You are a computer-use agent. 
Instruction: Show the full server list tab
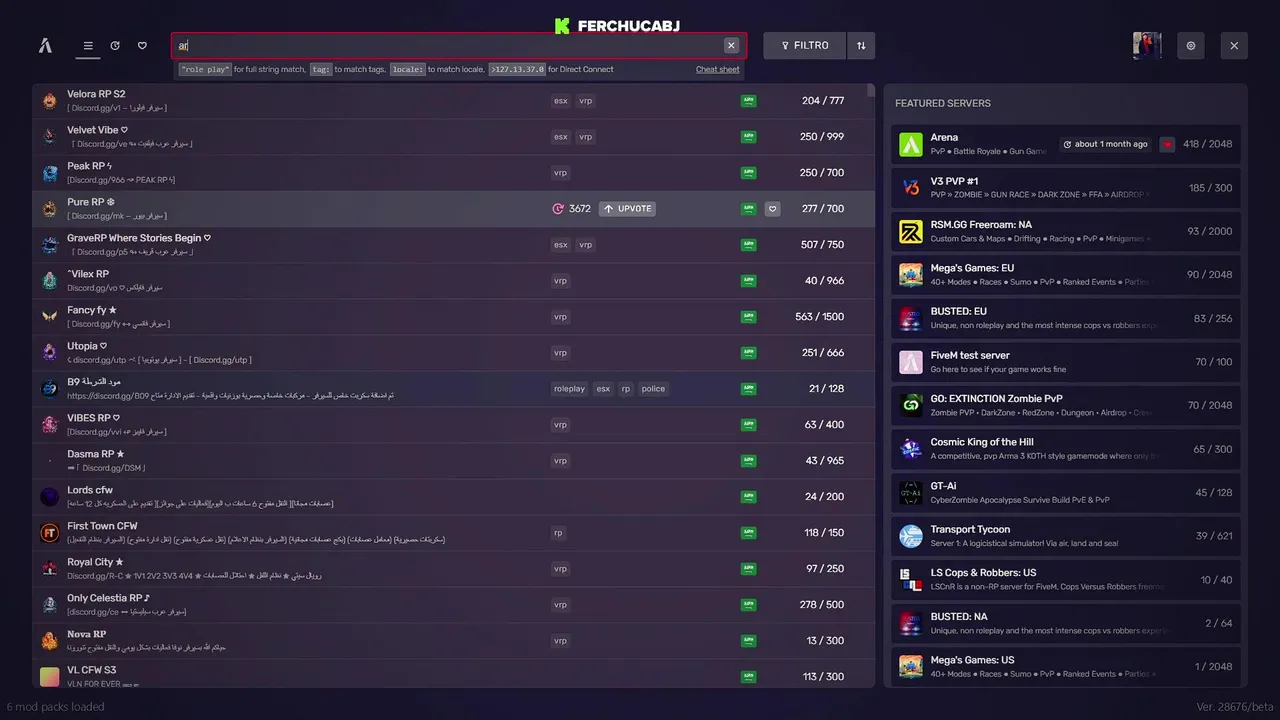[x=88, y=45]
